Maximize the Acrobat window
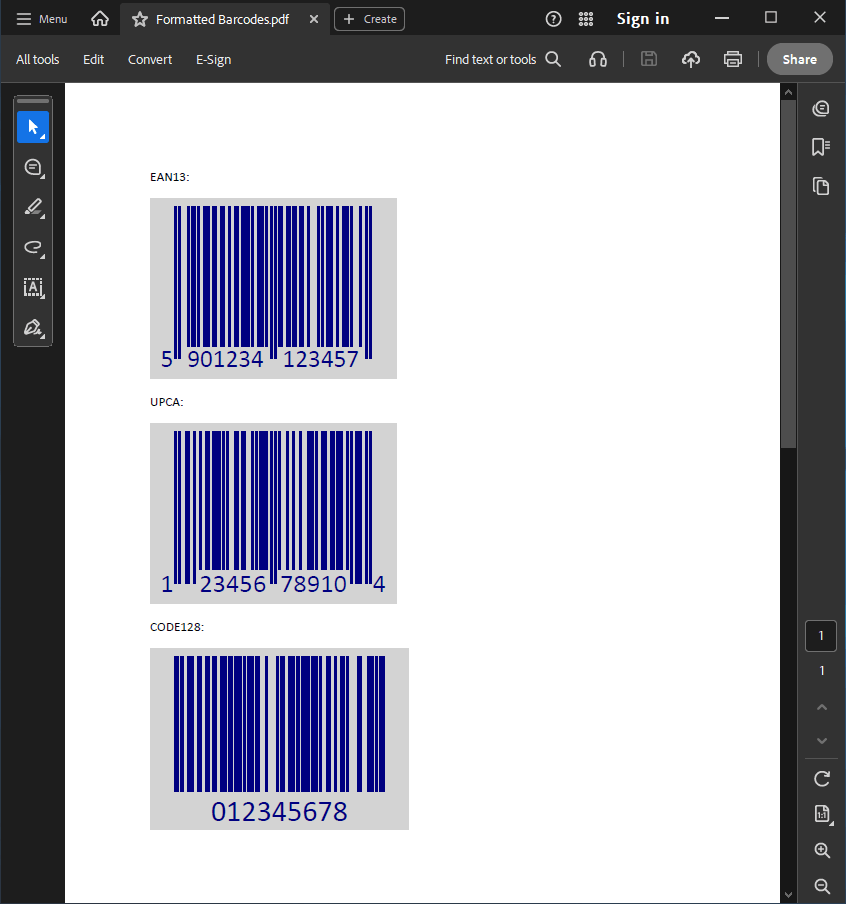This screenshot has width=846, height=904. pos(771,18)
